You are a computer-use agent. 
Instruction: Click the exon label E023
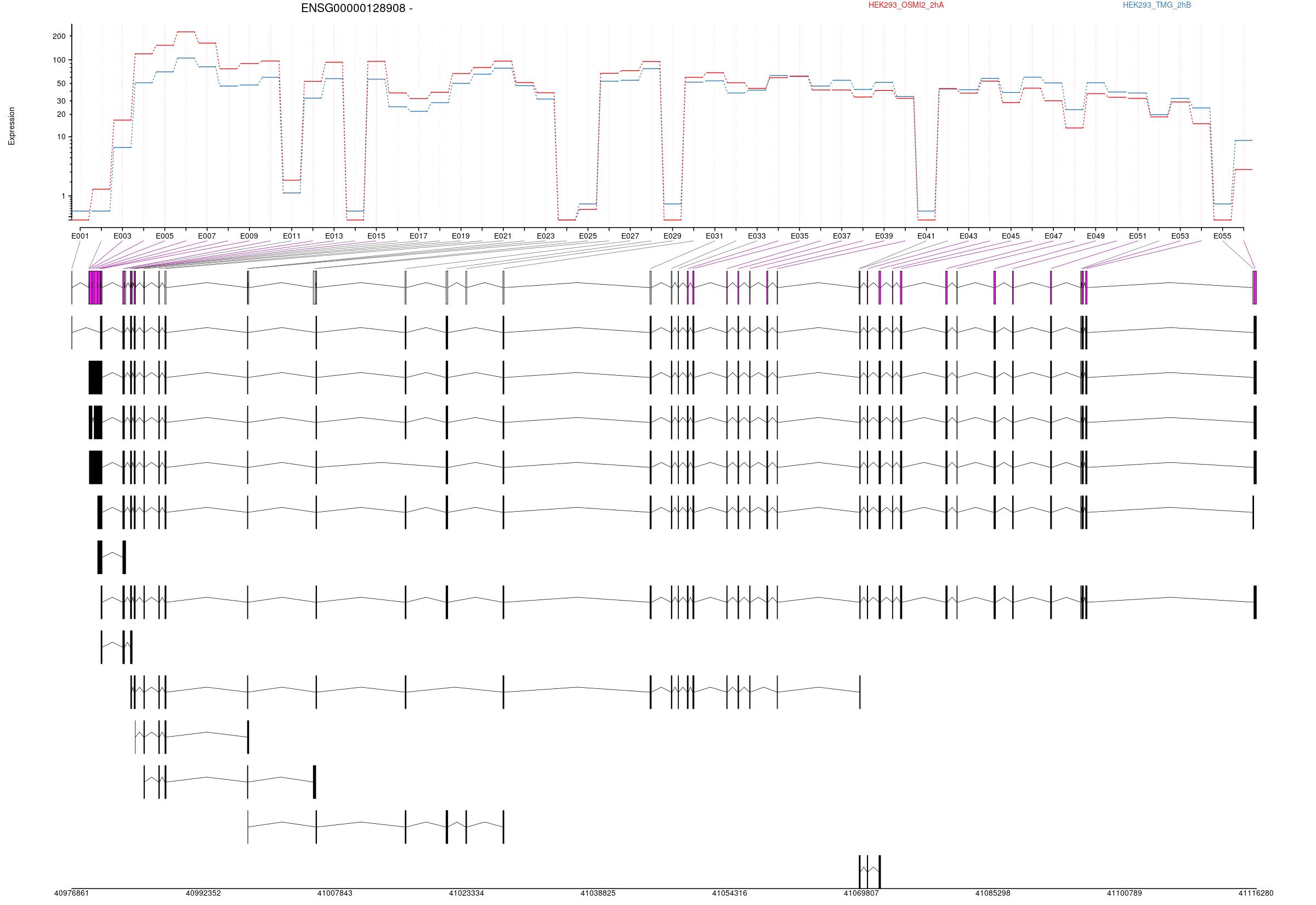(545, 236)
